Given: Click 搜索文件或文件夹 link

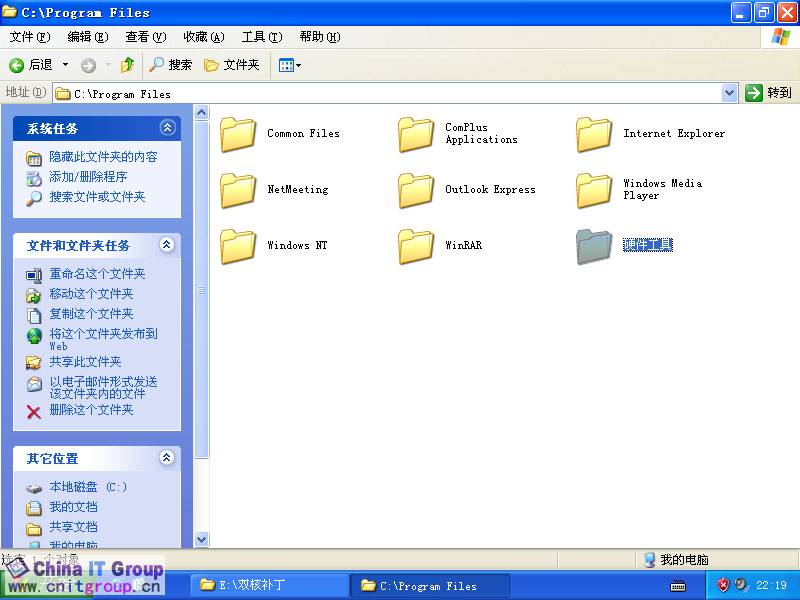Looking at the screenshot, I should click(97, 197).
